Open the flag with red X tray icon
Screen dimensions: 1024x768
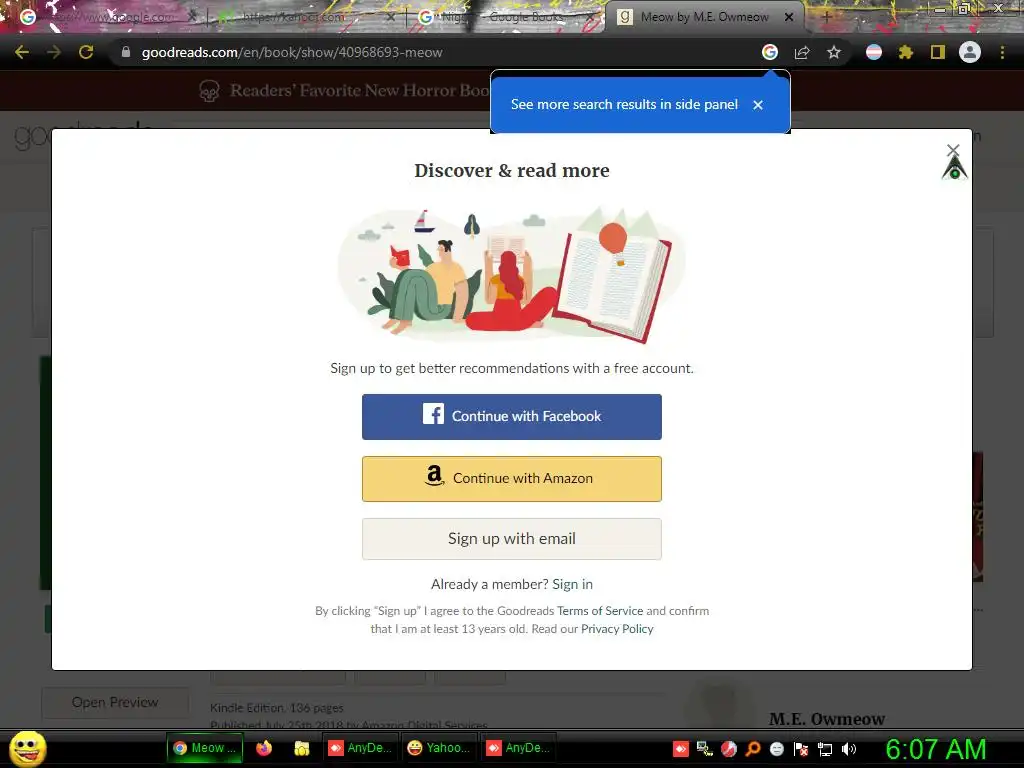click(x=801, y=749)
